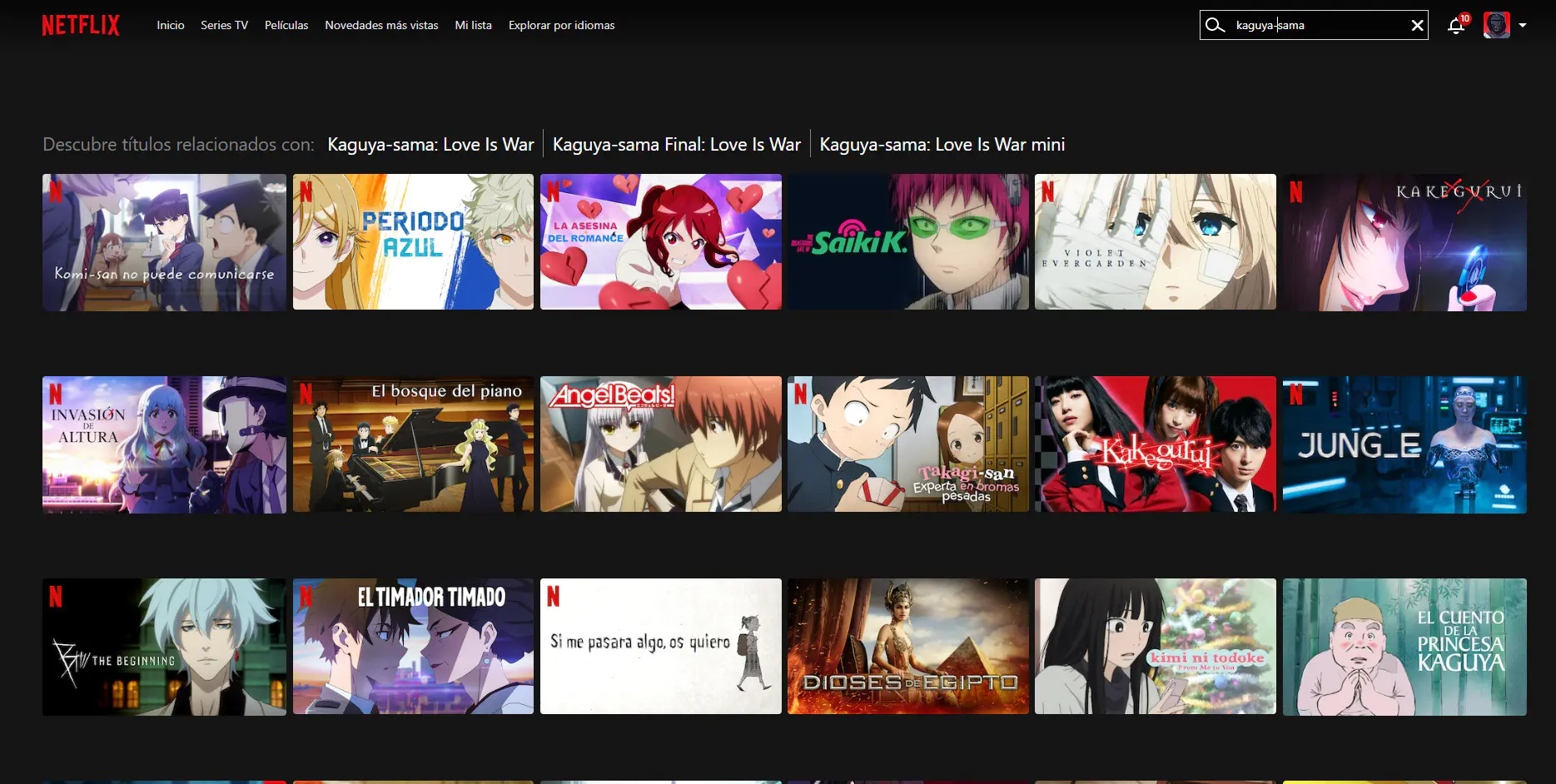This screenshot has width=1556, height=784.
Task: Open Kimi ni Todoke card
Action: click(x=1156, y=647)
